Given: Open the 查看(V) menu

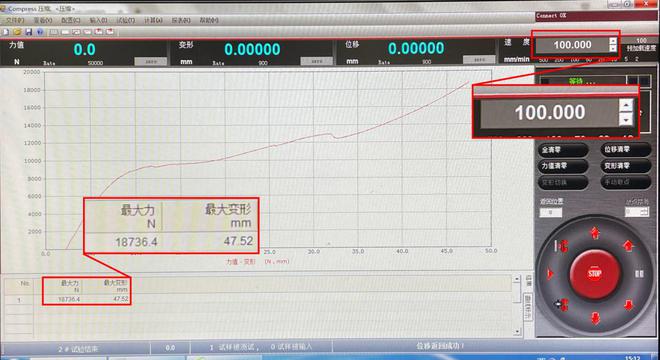Looking at the screenshot, I should (x=43, y=20).
